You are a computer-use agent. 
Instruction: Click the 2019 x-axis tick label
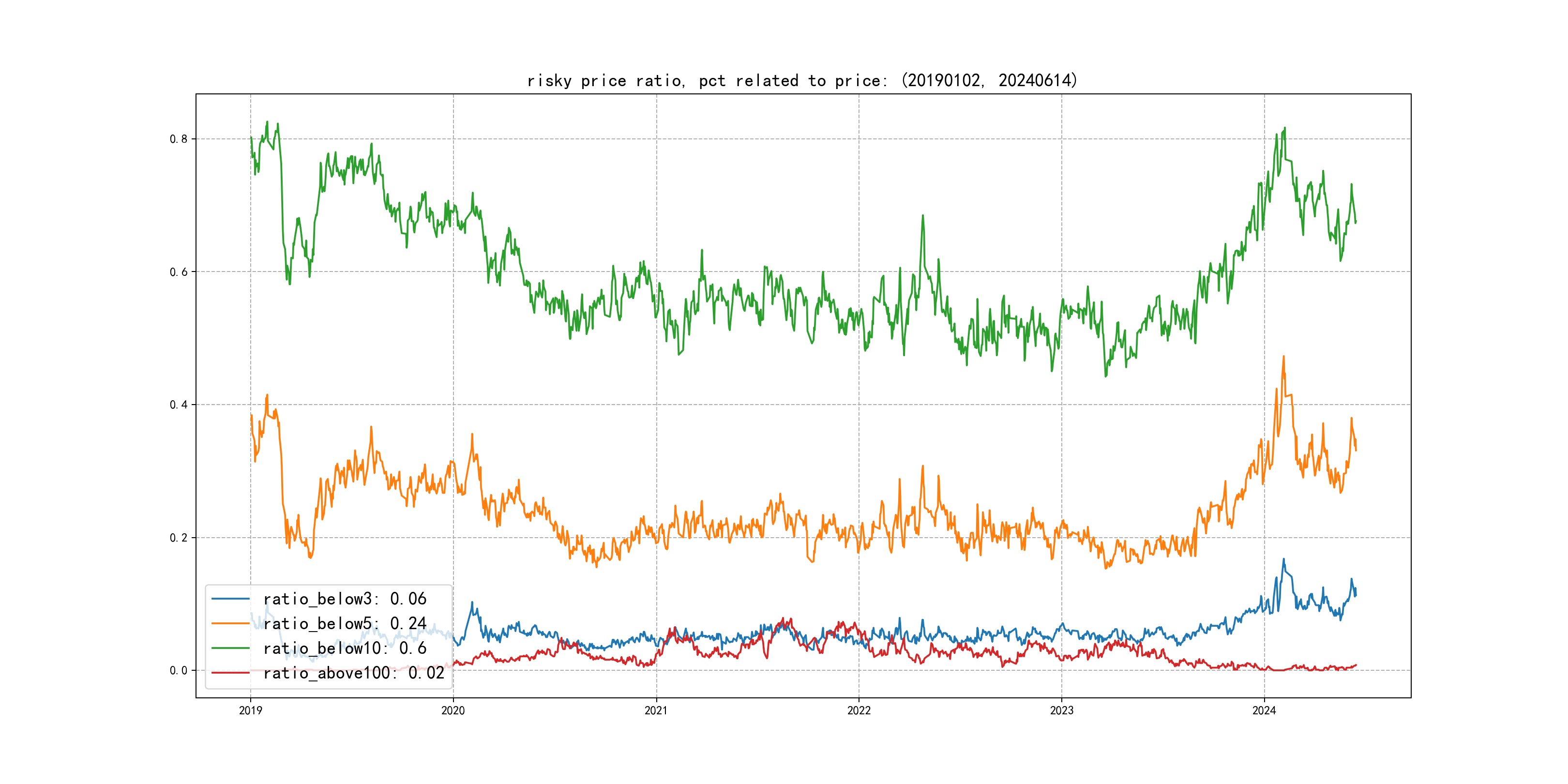pyautogui.click(x=250, y=710)
